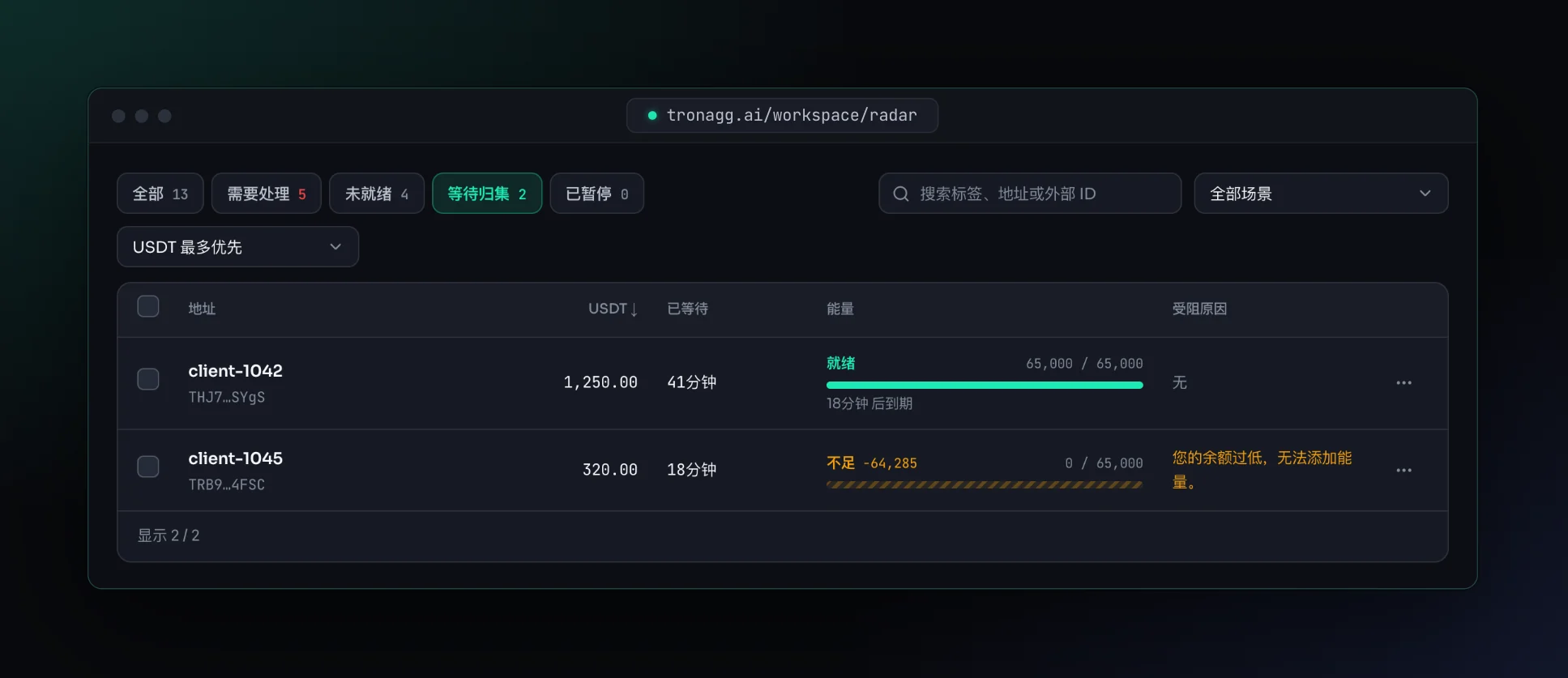Click the client-1042 label
This screenshot has height=678, width=1568.
pyautogui.click(x=236, y=371)
